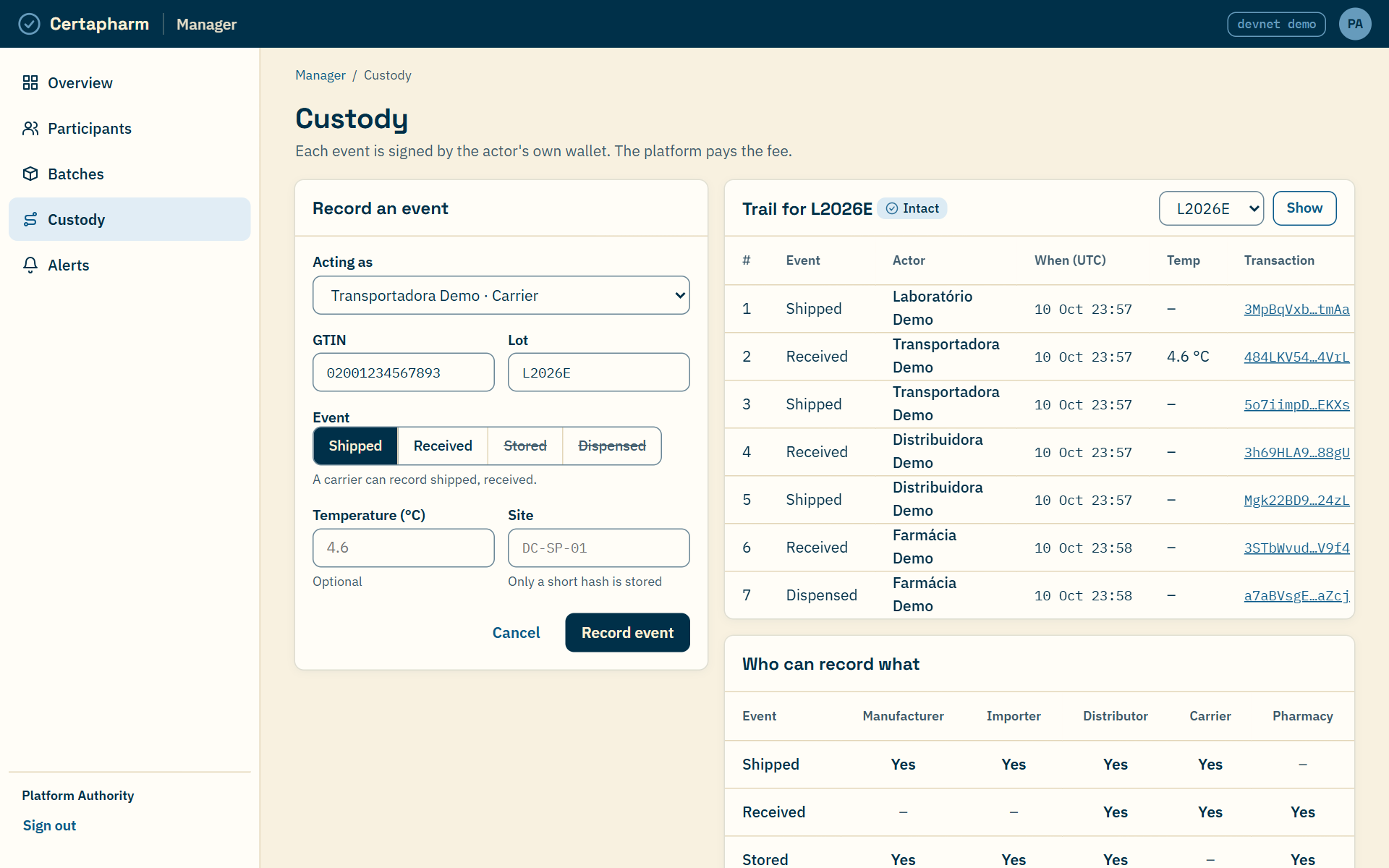Go to Overview in the sidebar
Viewport: 1389px width, 868px height.
(x=130, y=82)
